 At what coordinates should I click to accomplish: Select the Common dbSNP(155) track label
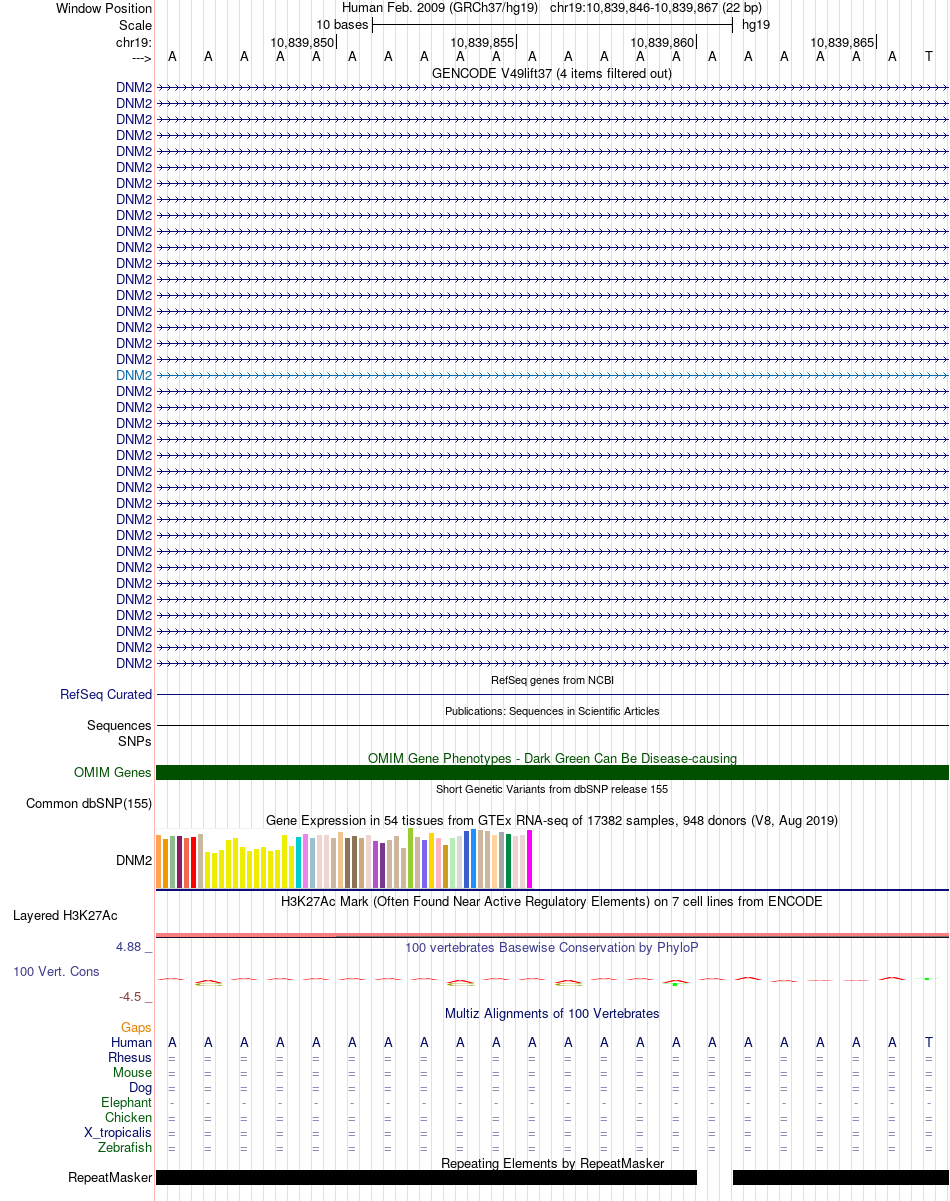89,803
